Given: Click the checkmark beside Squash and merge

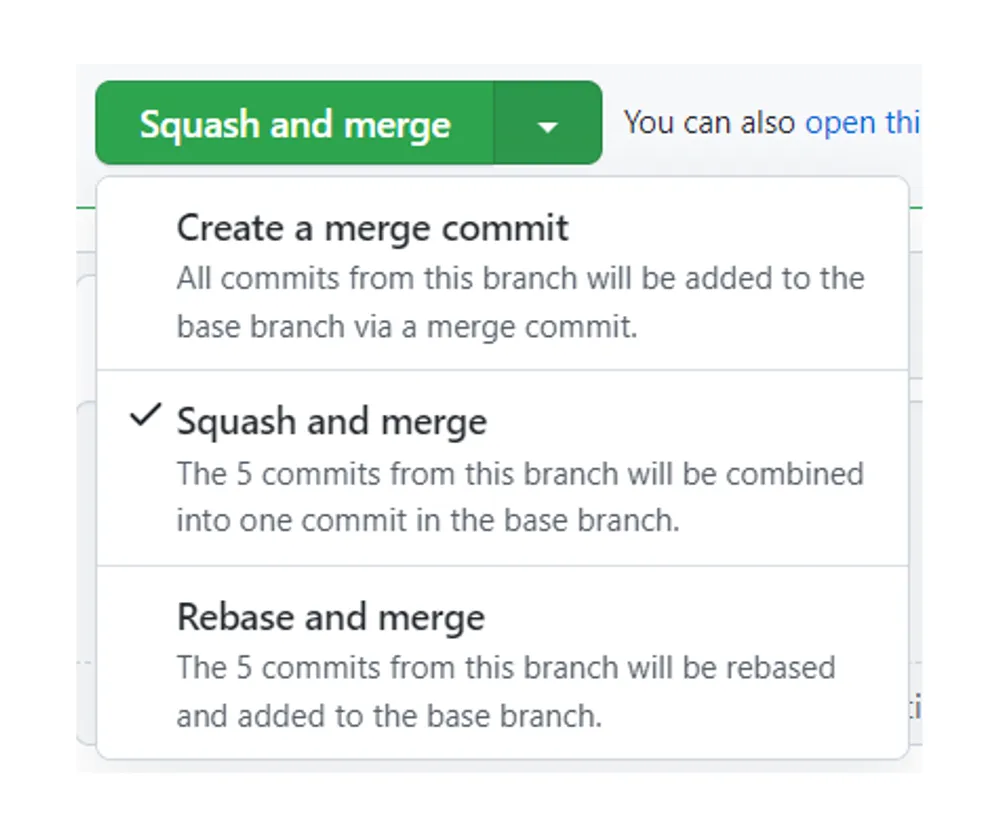Looking at the screenshot, I should [x=147, y=417].
